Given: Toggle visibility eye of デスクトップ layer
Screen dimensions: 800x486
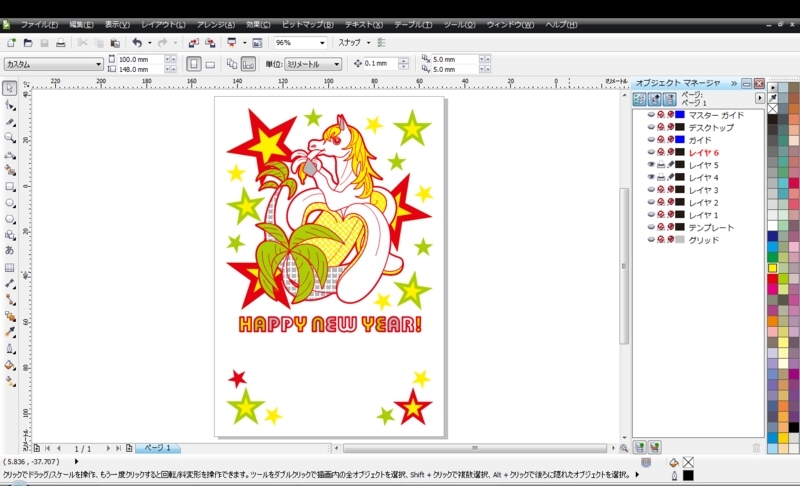Looking at the screenshot, I should point(651,127).
